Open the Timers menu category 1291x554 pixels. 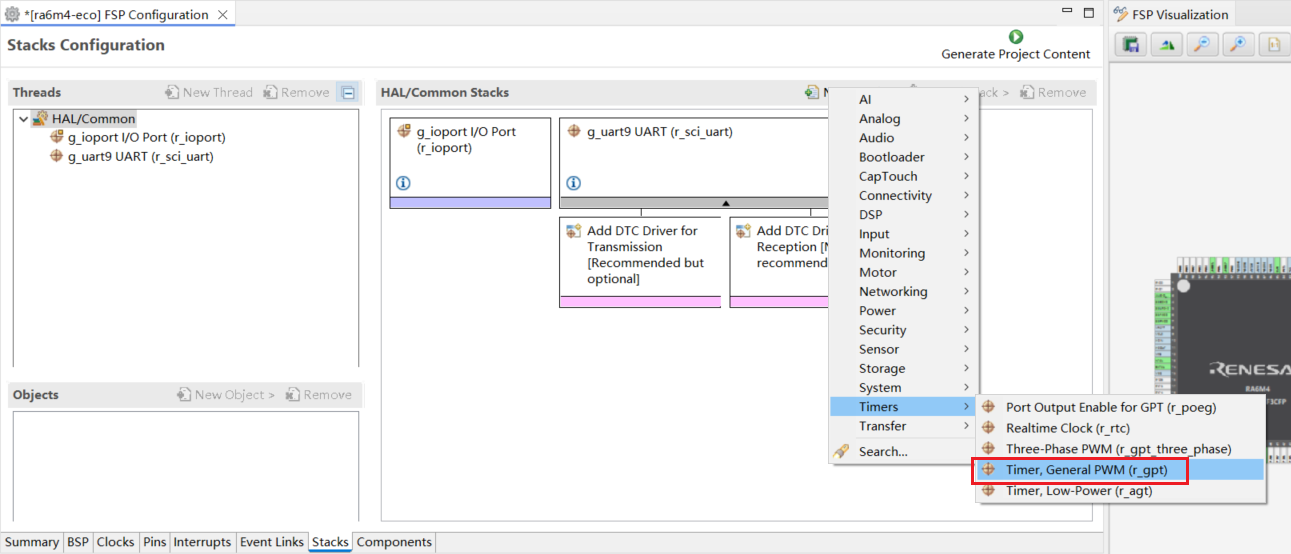pos(904,407)
